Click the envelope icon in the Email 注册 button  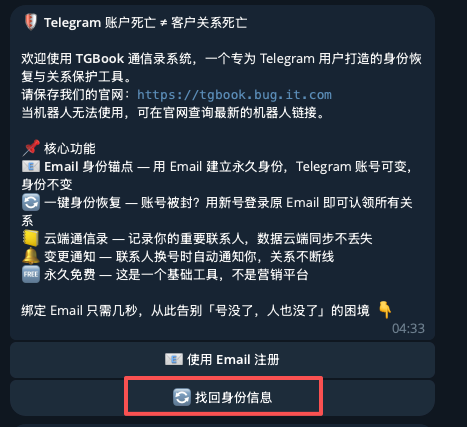pyautogui.click(x=174, y=359)
